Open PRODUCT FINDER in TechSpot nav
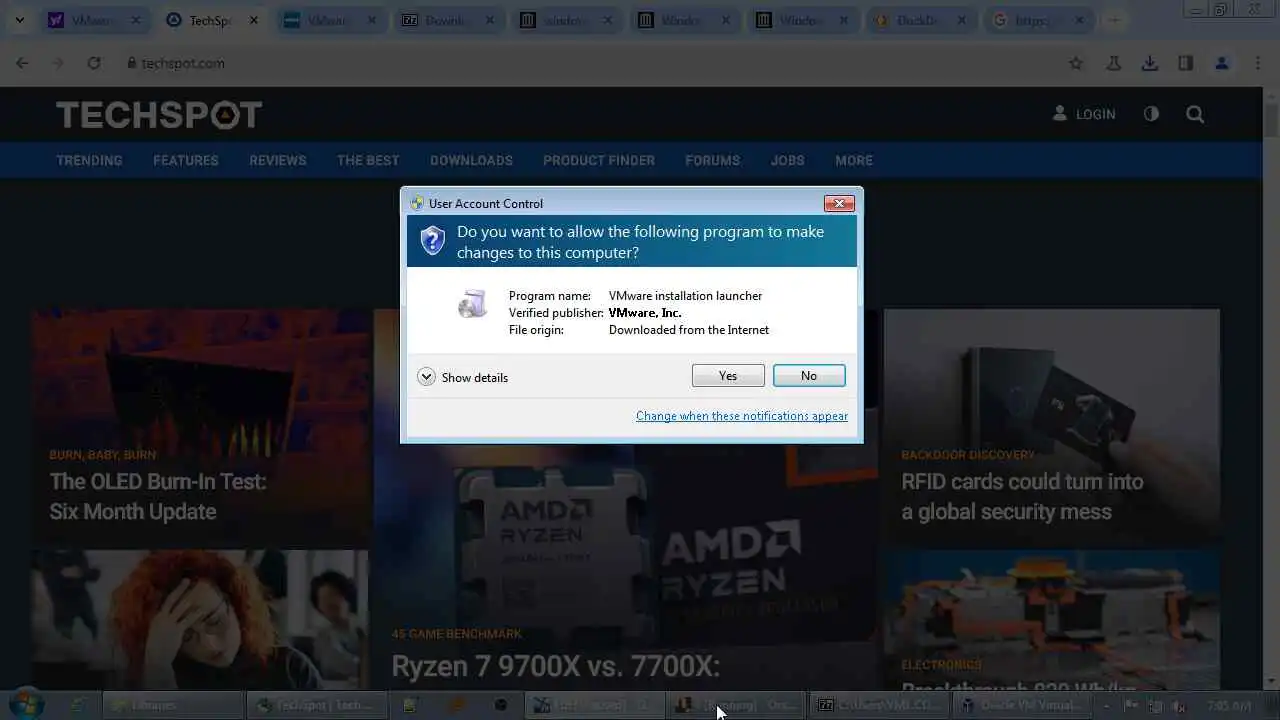The image size is (1280, 720). click(x=599, y=160)
